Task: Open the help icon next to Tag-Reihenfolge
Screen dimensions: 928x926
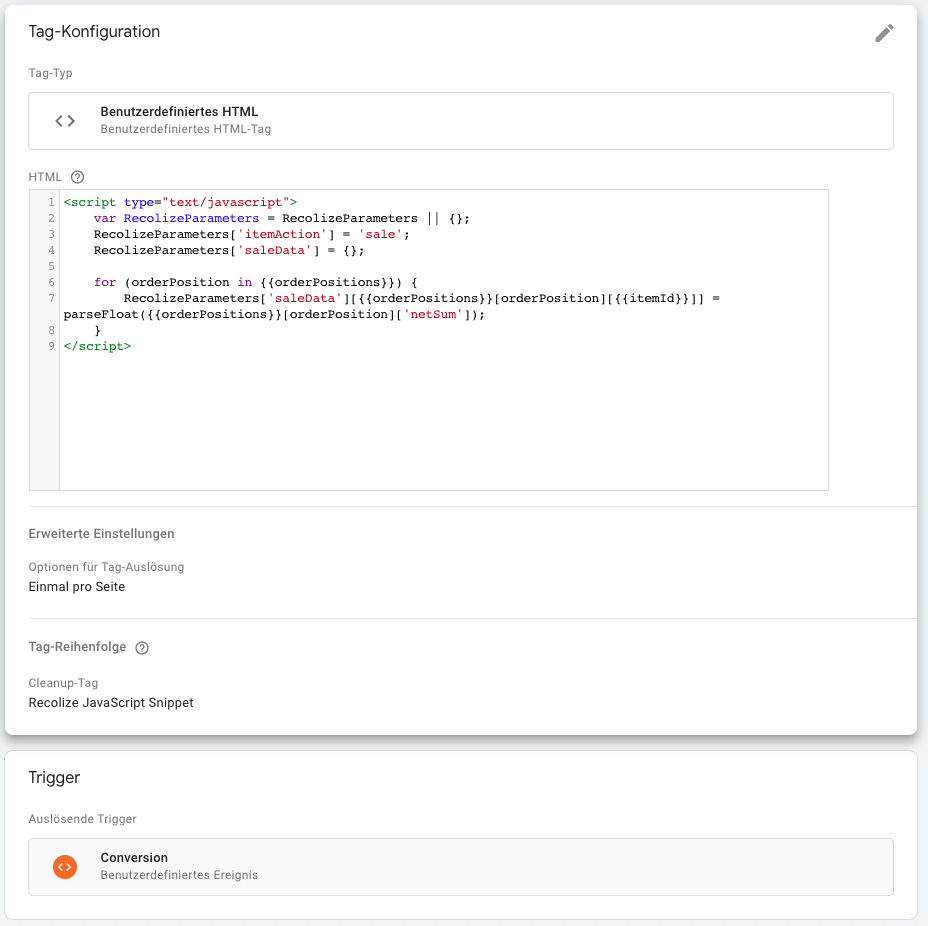Action: [x=142, y=647]
